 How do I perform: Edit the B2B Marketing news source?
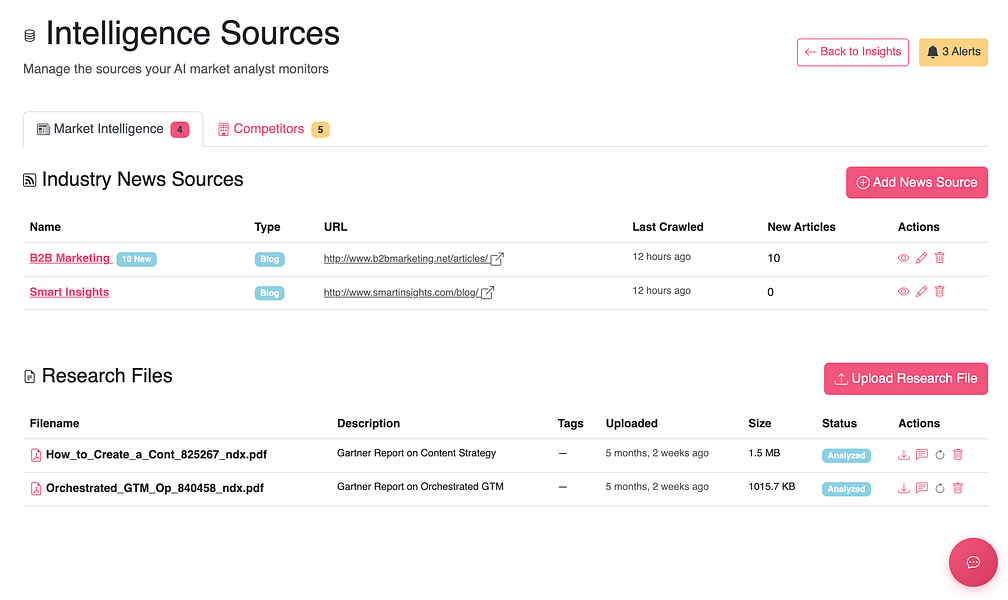click(921, 258)
